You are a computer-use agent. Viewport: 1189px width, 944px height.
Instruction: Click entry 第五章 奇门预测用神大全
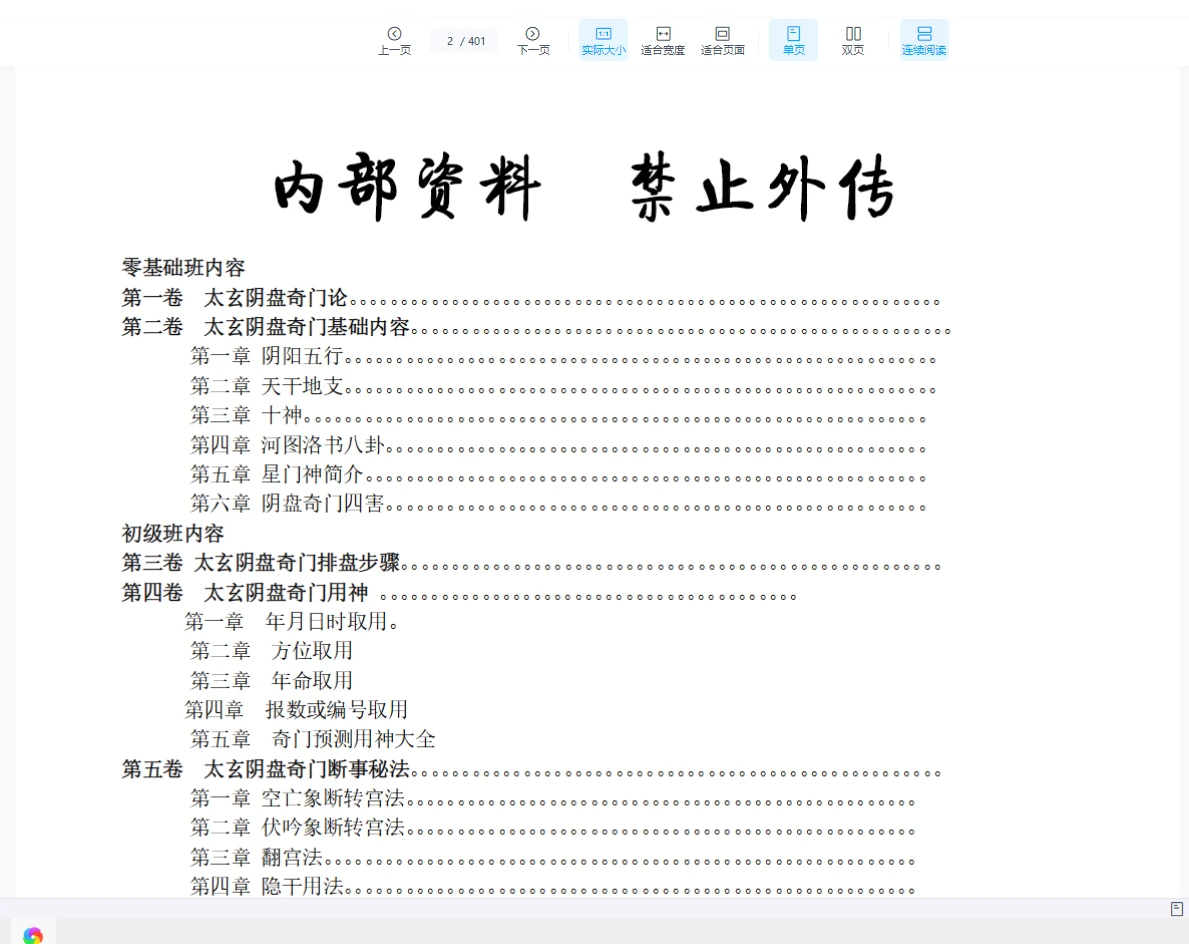tap(312, 739)
